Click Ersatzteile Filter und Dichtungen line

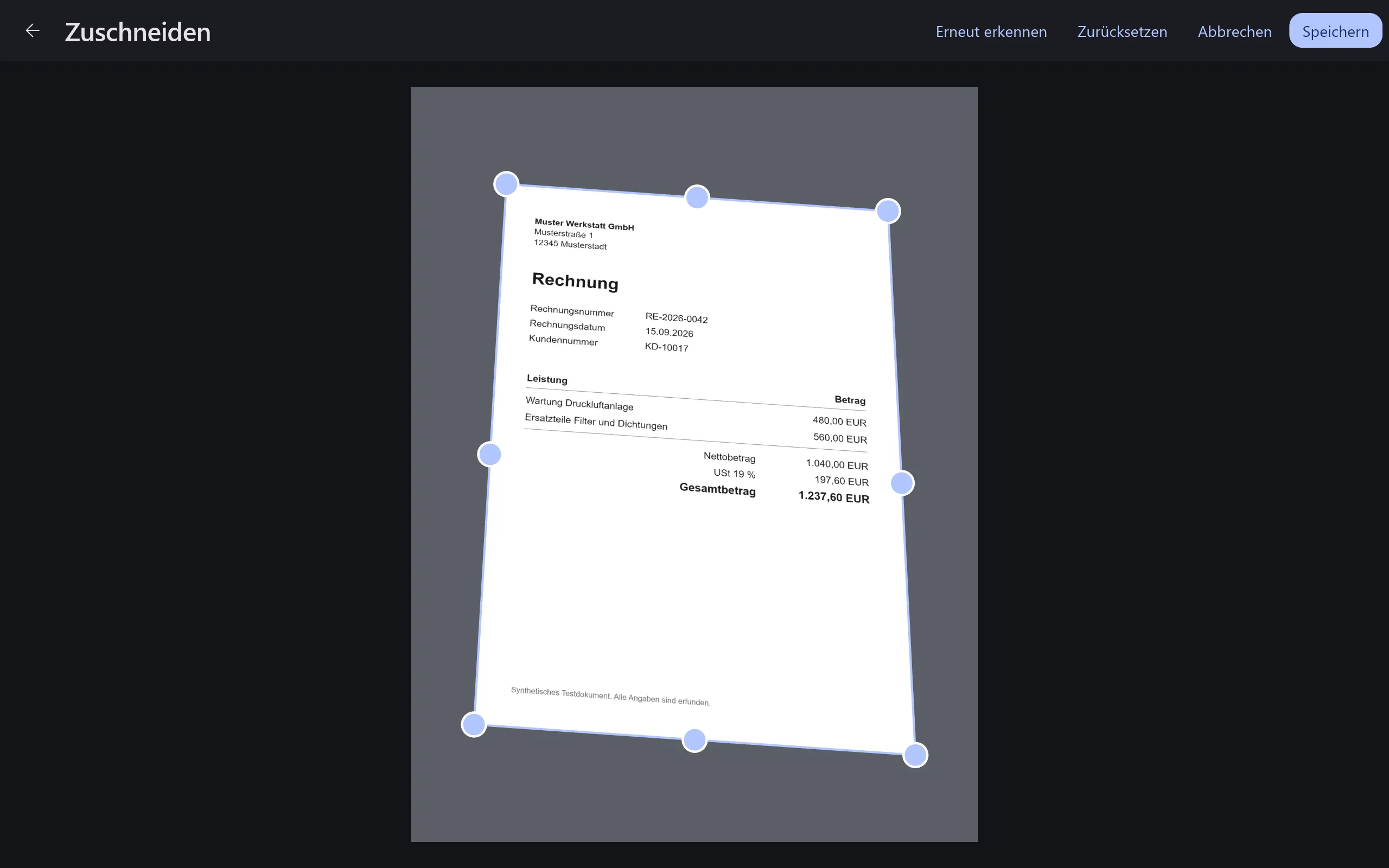(x=596, y=422)
